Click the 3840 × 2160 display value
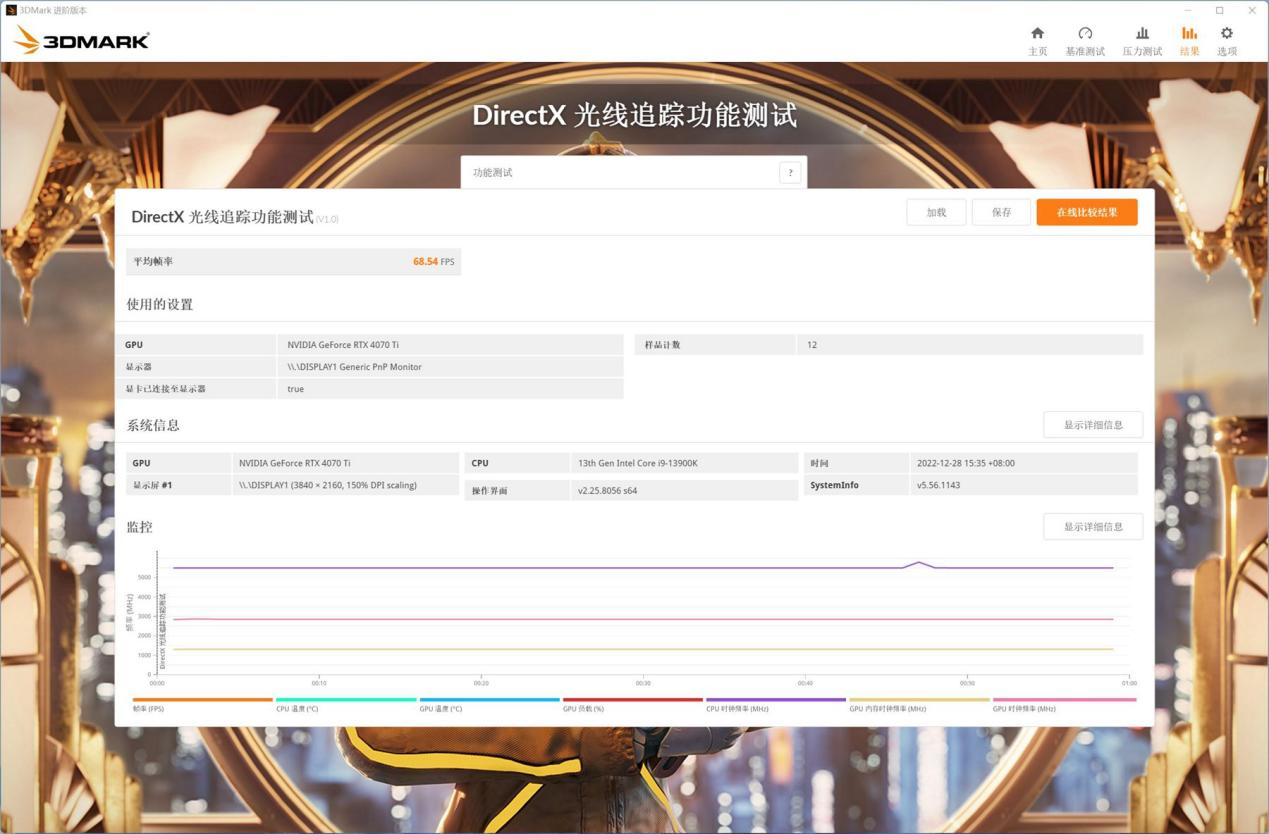 tap(328, 485)
